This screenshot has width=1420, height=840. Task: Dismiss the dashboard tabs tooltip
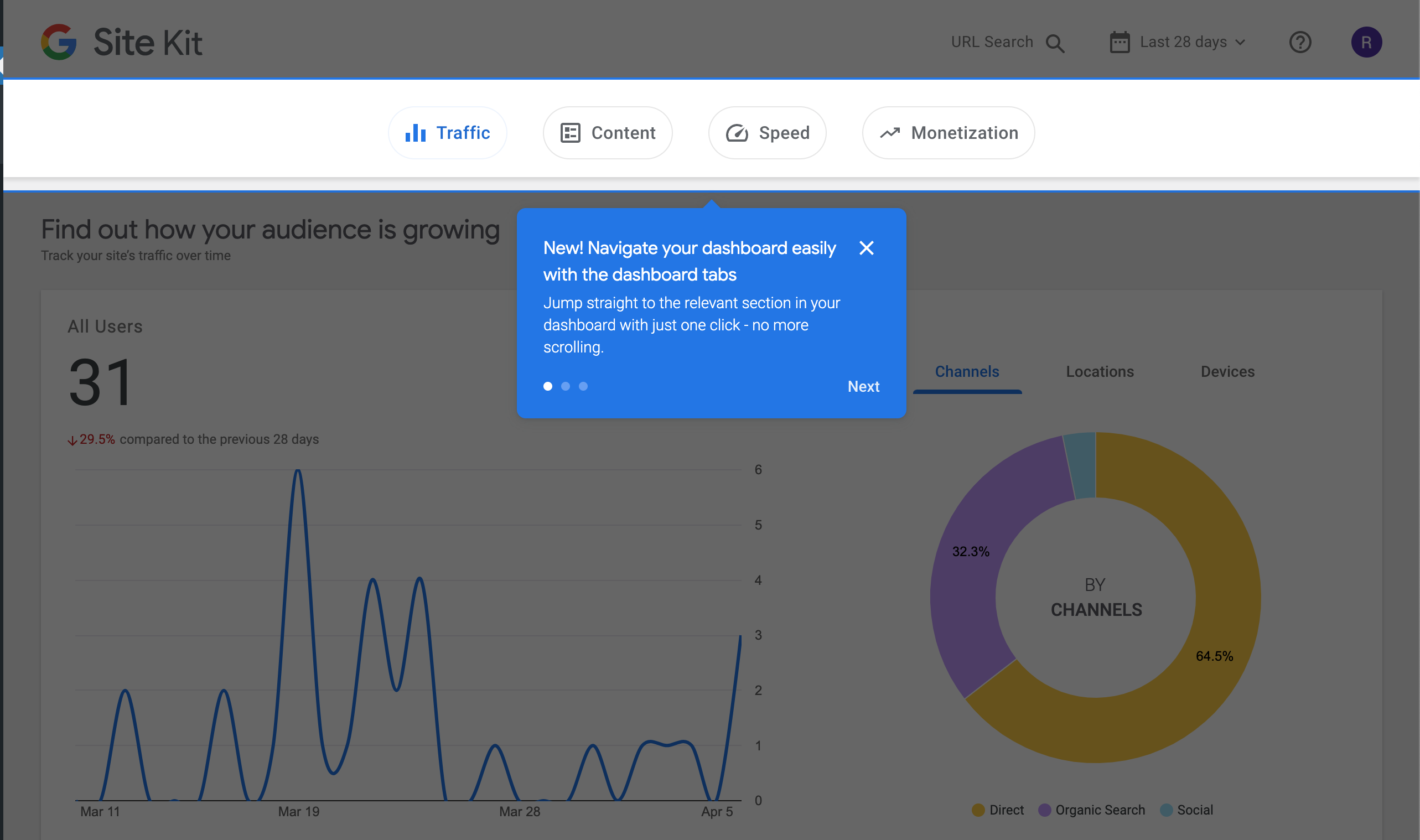click(866, 248)
